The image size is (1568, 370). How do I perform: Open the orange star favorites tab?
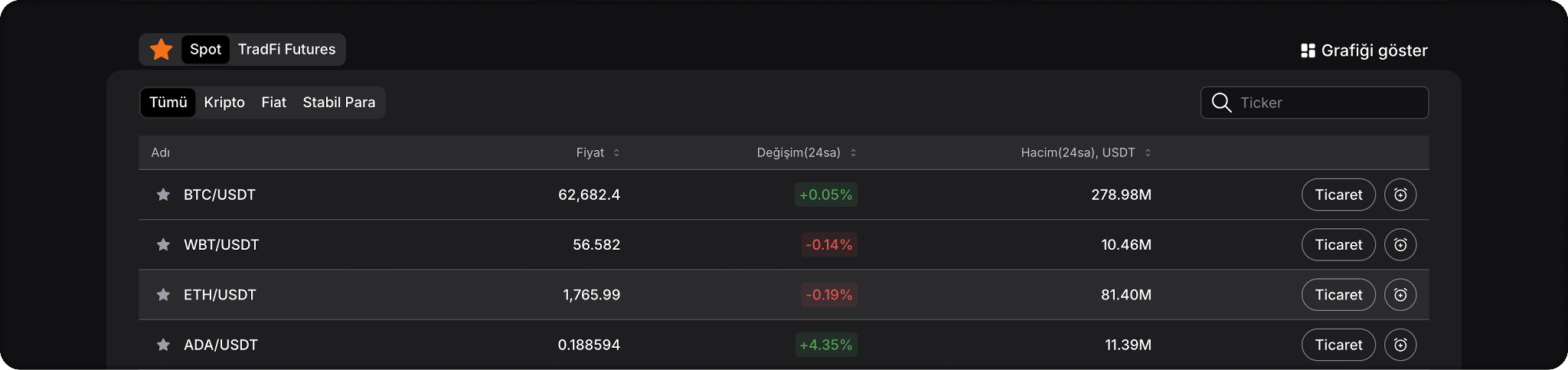[162, 50]
